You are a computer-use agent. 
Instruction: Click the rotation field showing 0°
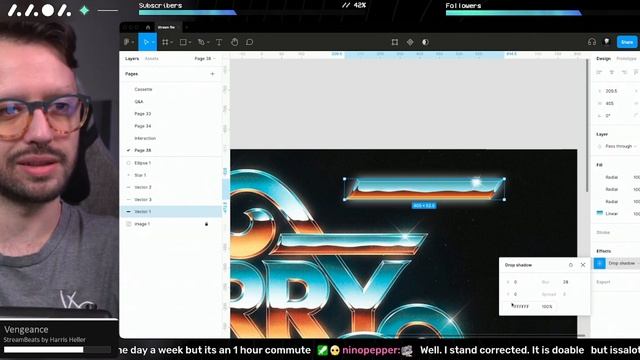click(608, 116)
